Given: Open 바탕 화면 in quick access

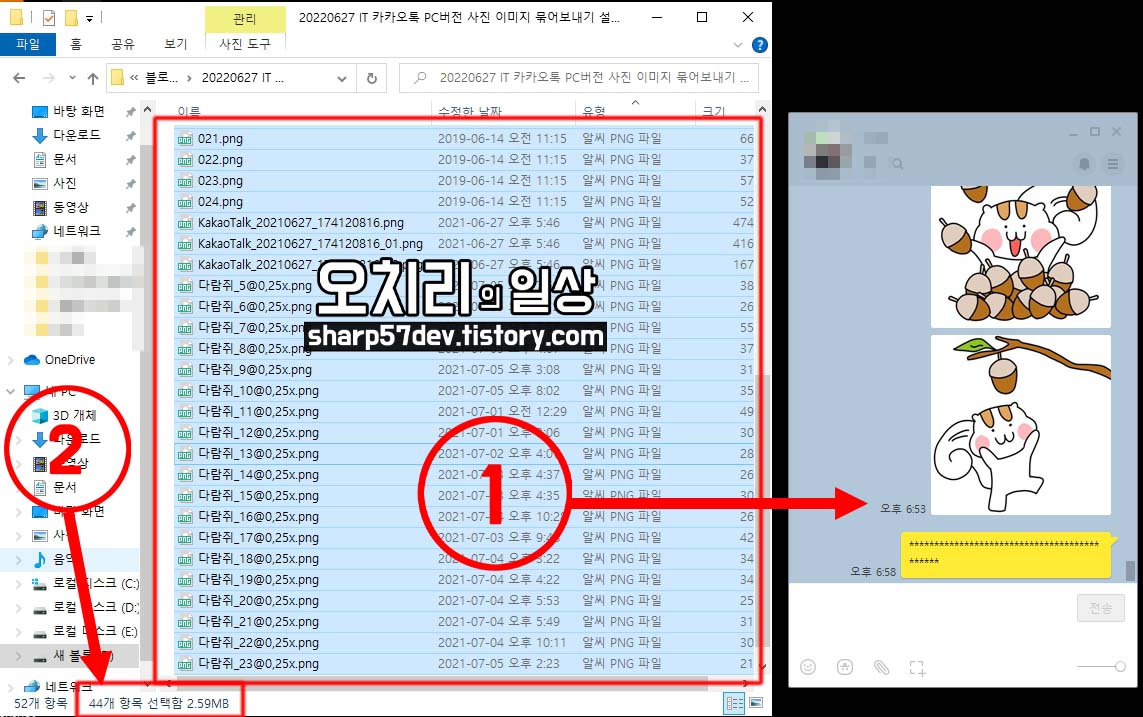Looking at the screenshot, I should click(79, 111).
